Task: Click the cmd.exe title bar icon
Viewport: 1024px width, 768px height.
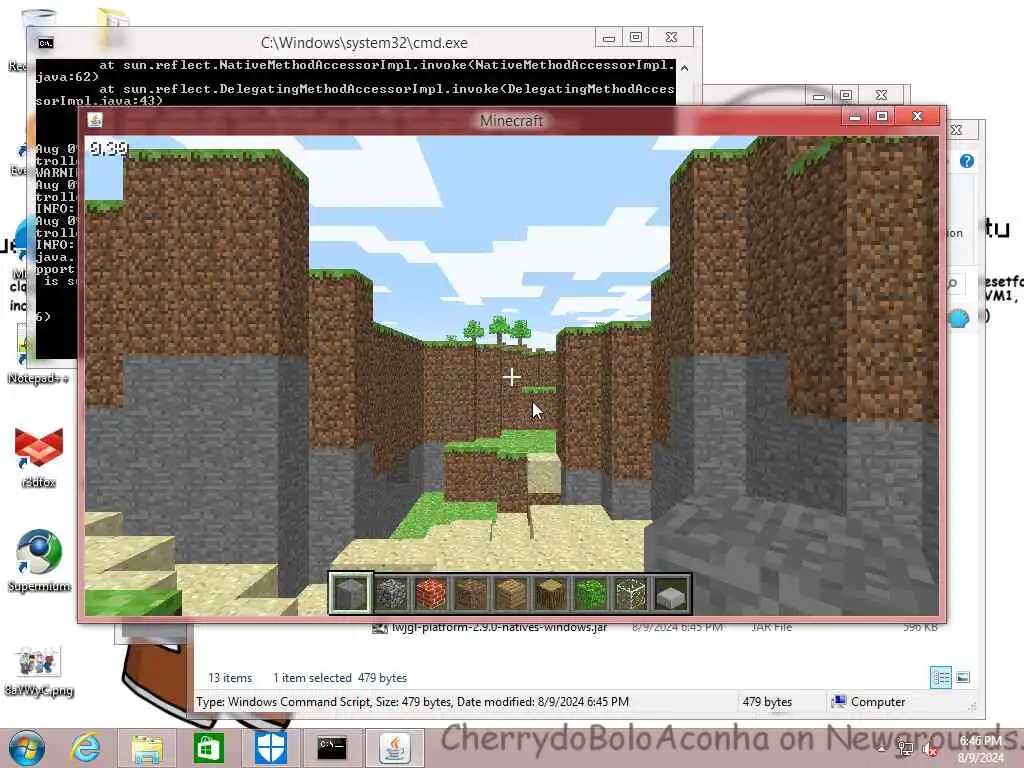Action: pos(45,43)
